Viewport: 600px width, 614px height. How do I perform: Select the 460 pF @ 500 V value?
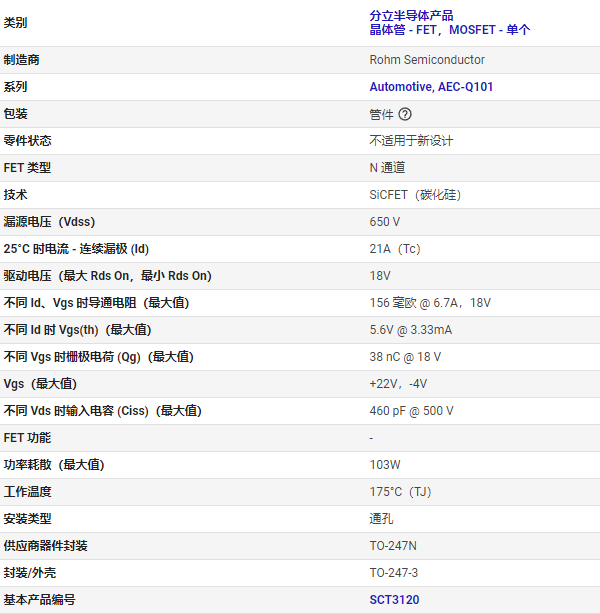click(x=411, y=411)
